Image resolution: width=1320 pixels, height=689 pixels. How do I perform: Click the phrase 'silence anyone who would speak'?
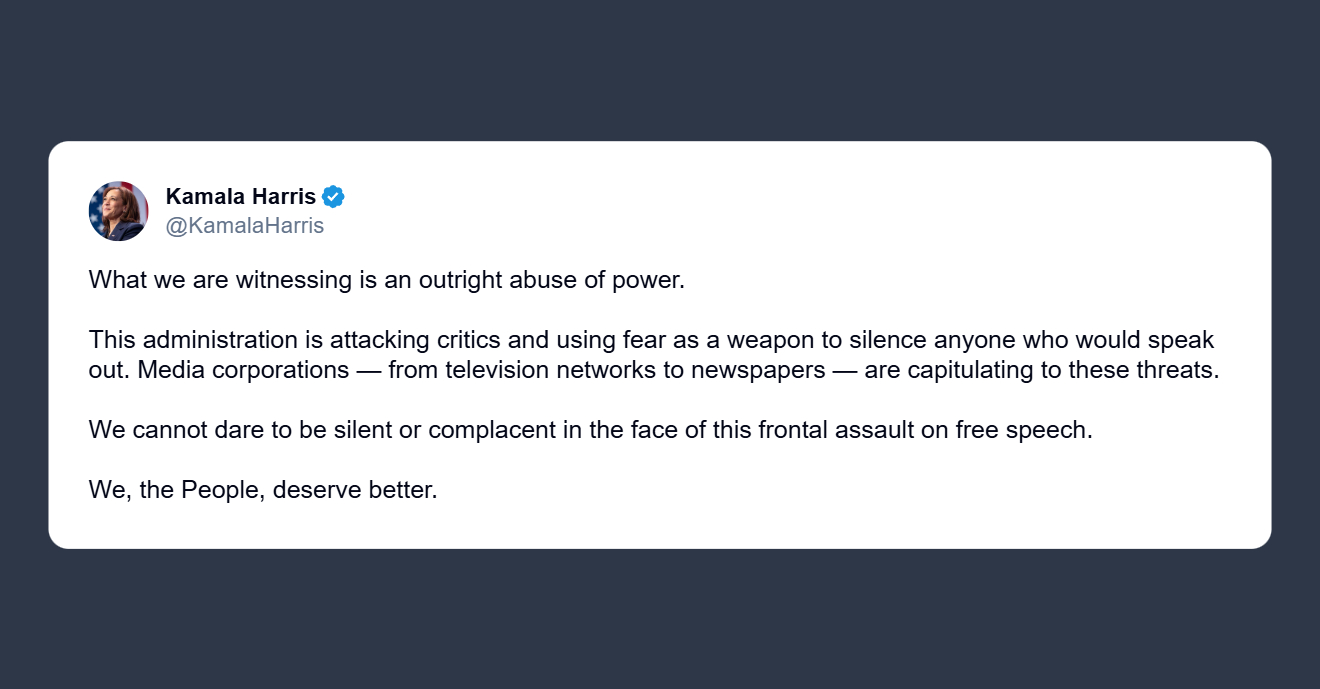click(x=1030, y=340)
